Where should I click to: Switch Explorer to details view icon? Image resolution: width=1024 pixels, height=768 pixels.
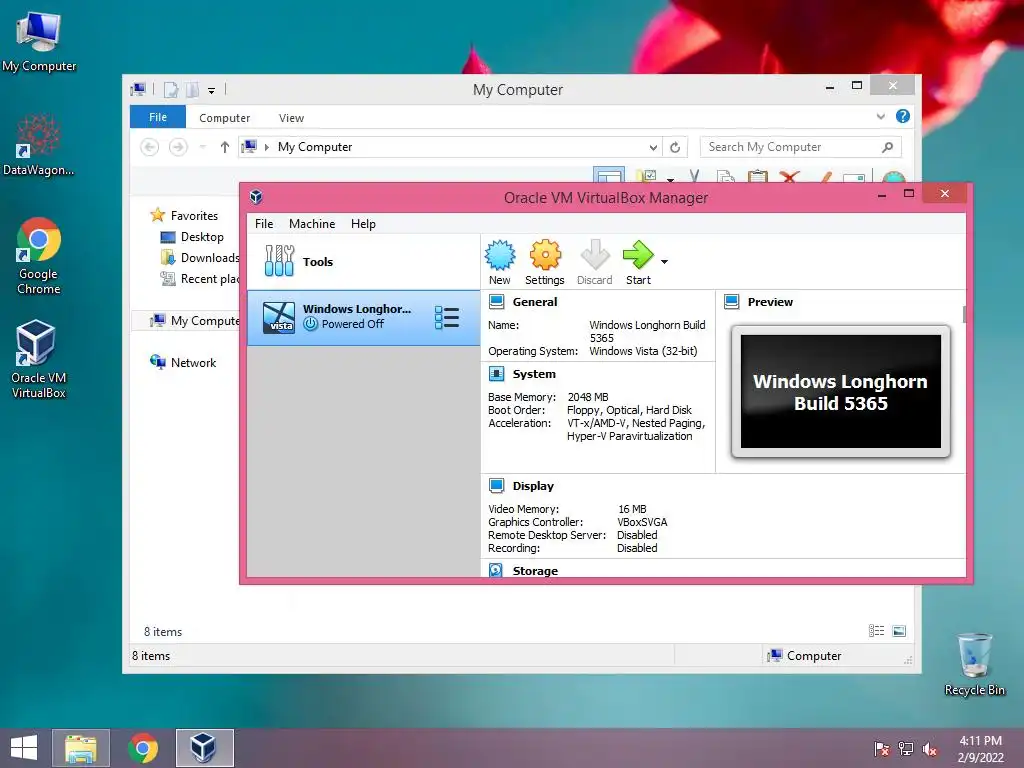tap(876, 630)
